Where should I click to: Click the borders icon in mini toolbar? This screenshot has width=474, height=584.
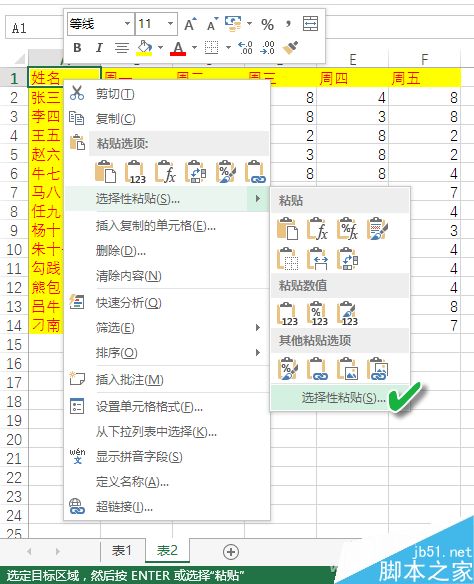coord(211,48)
